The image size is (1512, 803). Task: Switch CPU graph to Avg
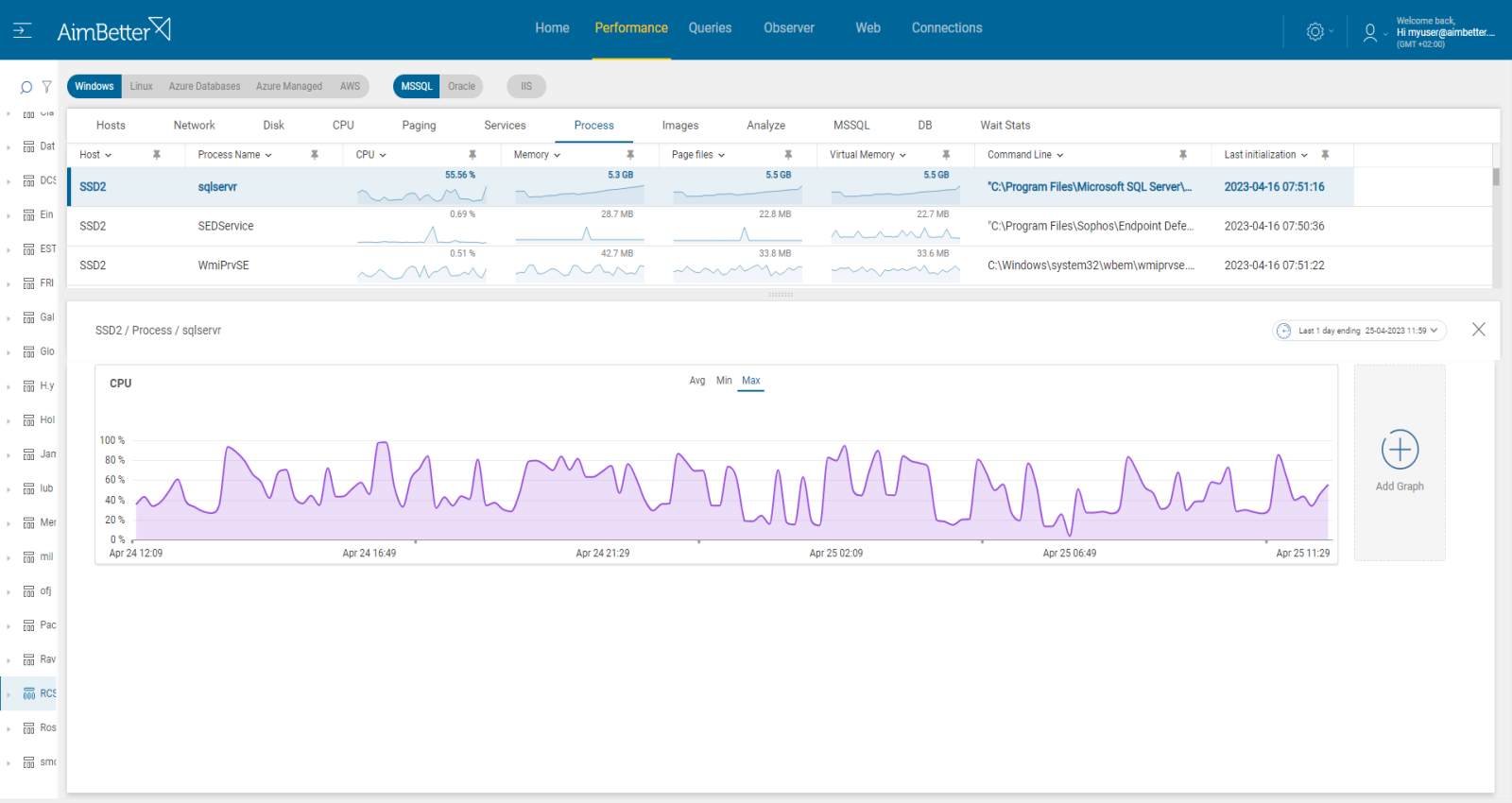[x=697, y=381]
